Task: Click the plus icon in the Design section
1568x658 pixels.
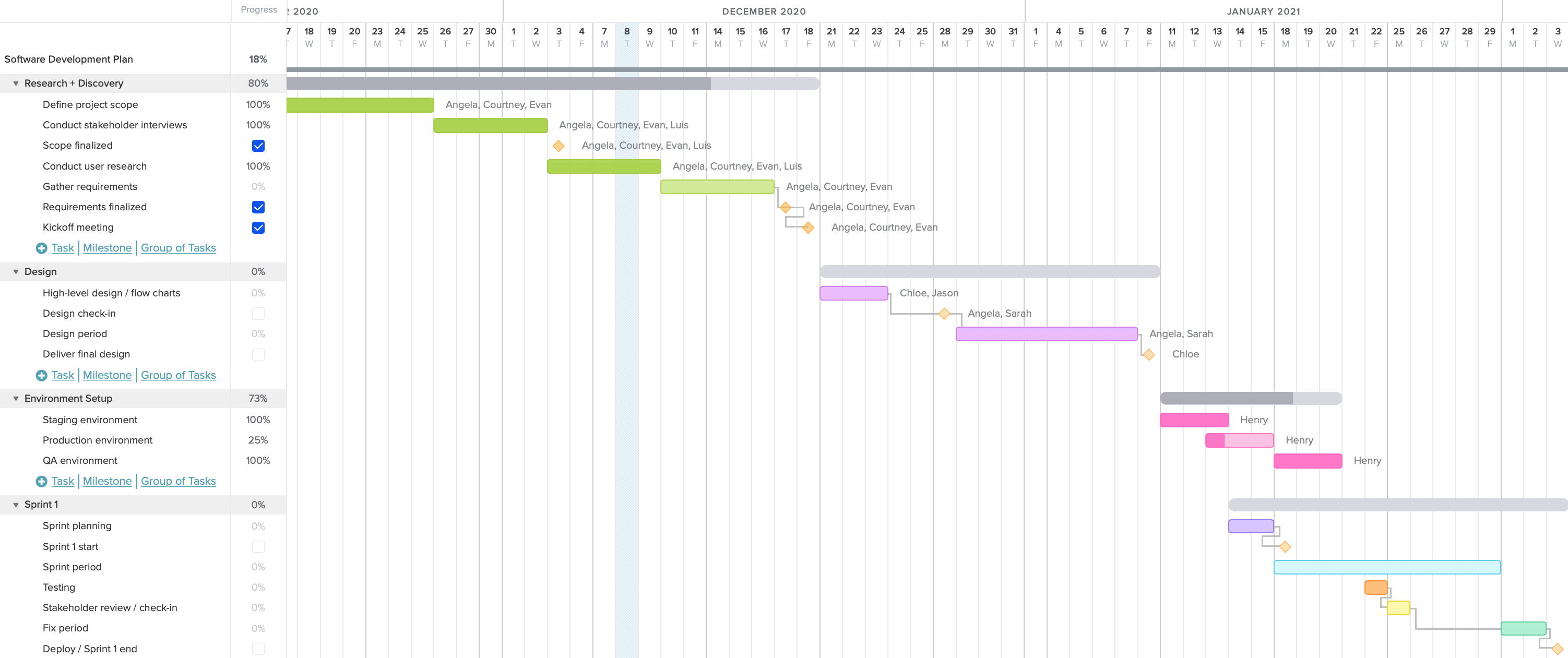Action: click(41, 375)
